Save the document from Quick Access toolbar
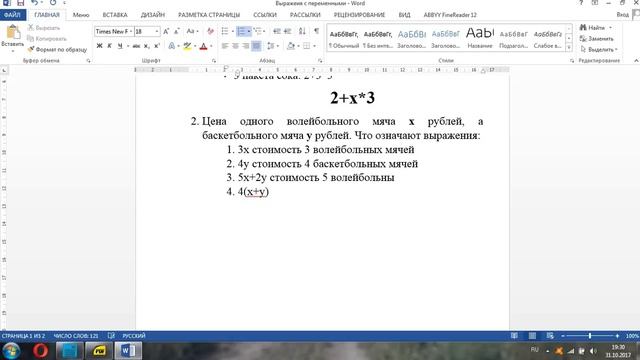 click(x=20, y=3)
